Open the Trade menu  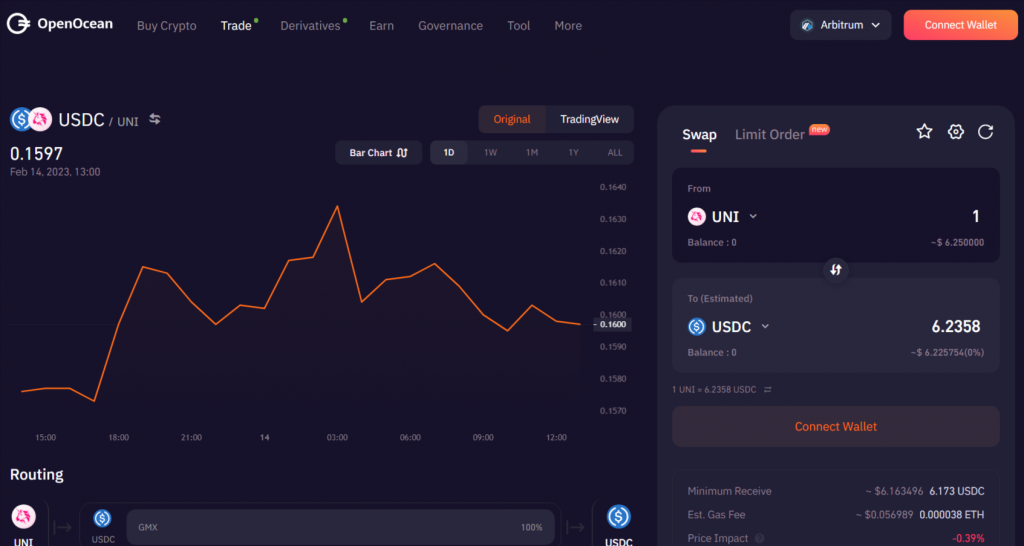(236, 25)
